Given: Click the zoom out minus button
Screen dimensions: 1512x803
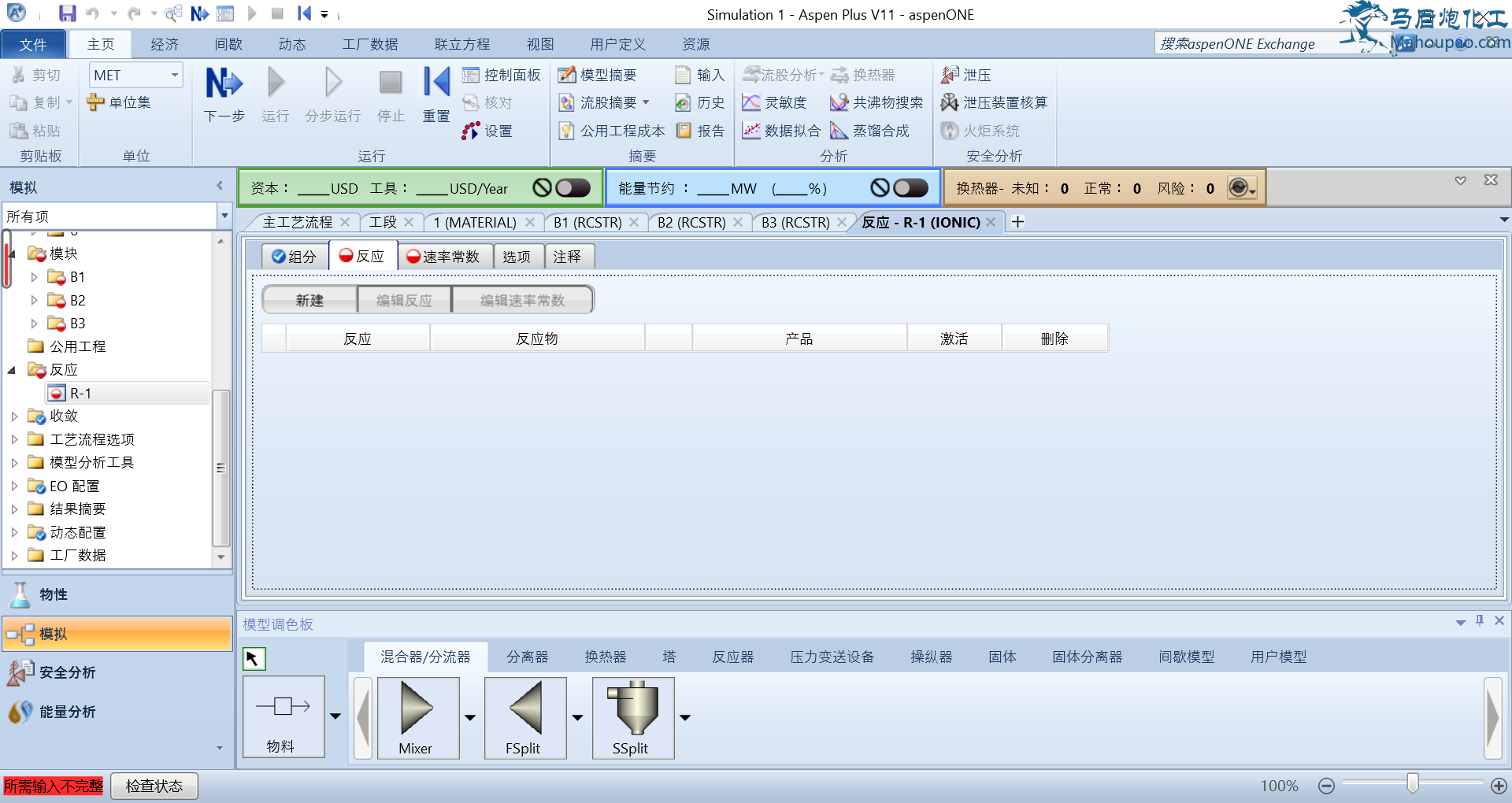Looking at the screenshot, I should tap(1326, 786).
